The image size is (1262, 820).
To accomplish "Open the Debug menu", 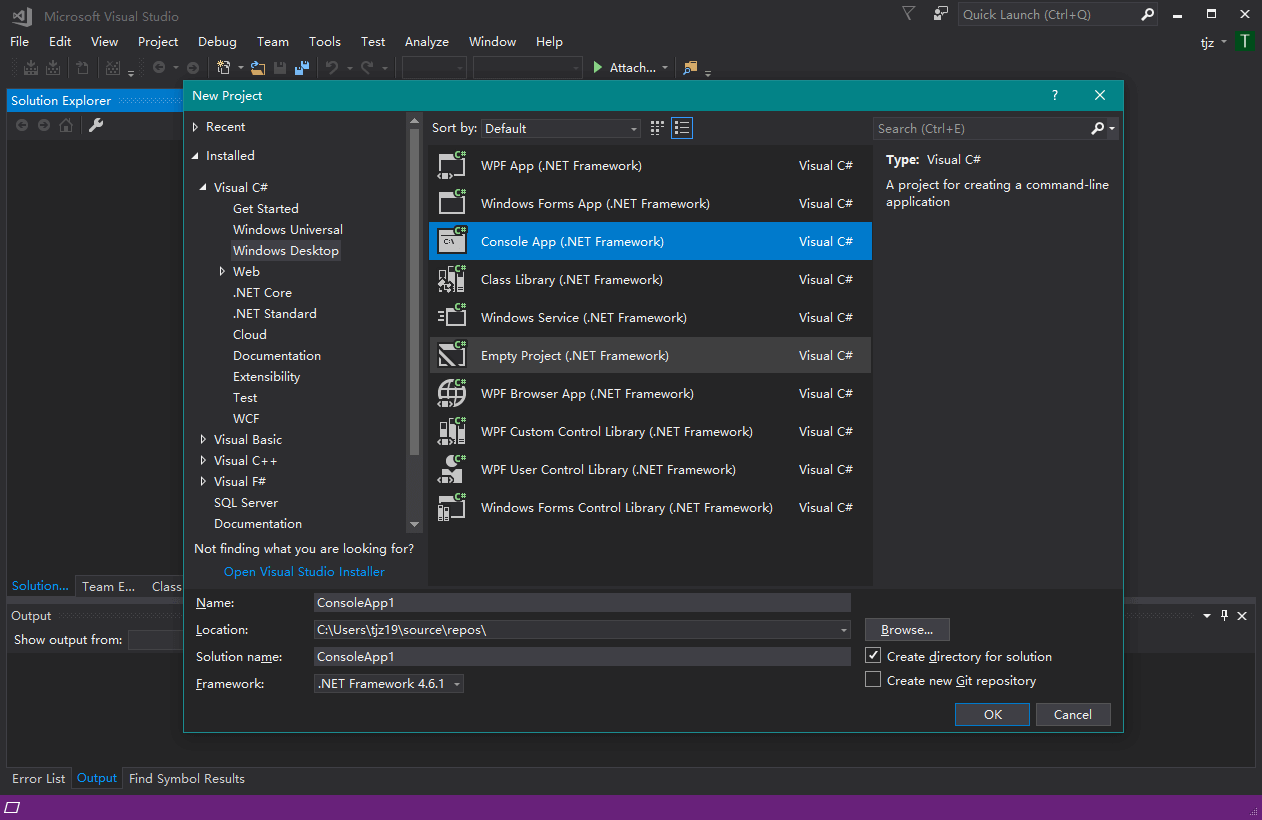I will coord(217,42).
